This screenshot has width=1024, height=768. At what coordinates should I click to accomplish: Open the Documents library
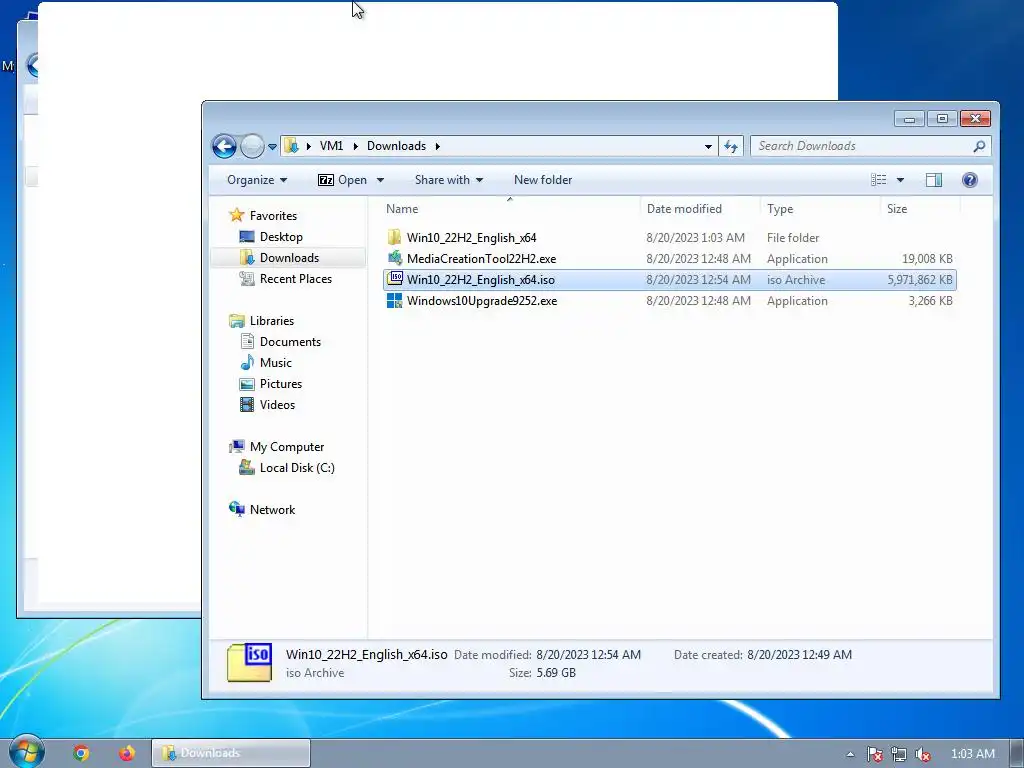pos(290,342)
